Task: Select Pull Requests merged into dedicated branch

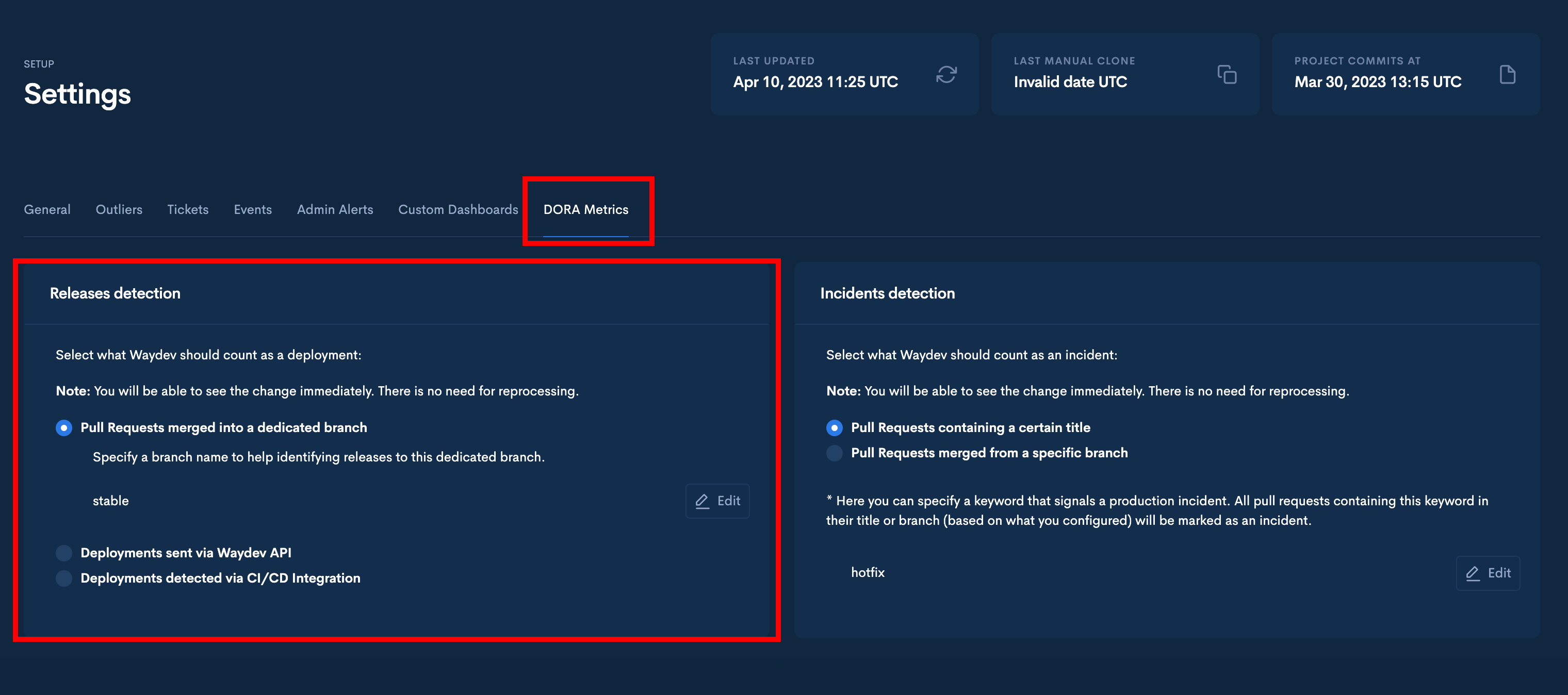Action: pos(64,428)
